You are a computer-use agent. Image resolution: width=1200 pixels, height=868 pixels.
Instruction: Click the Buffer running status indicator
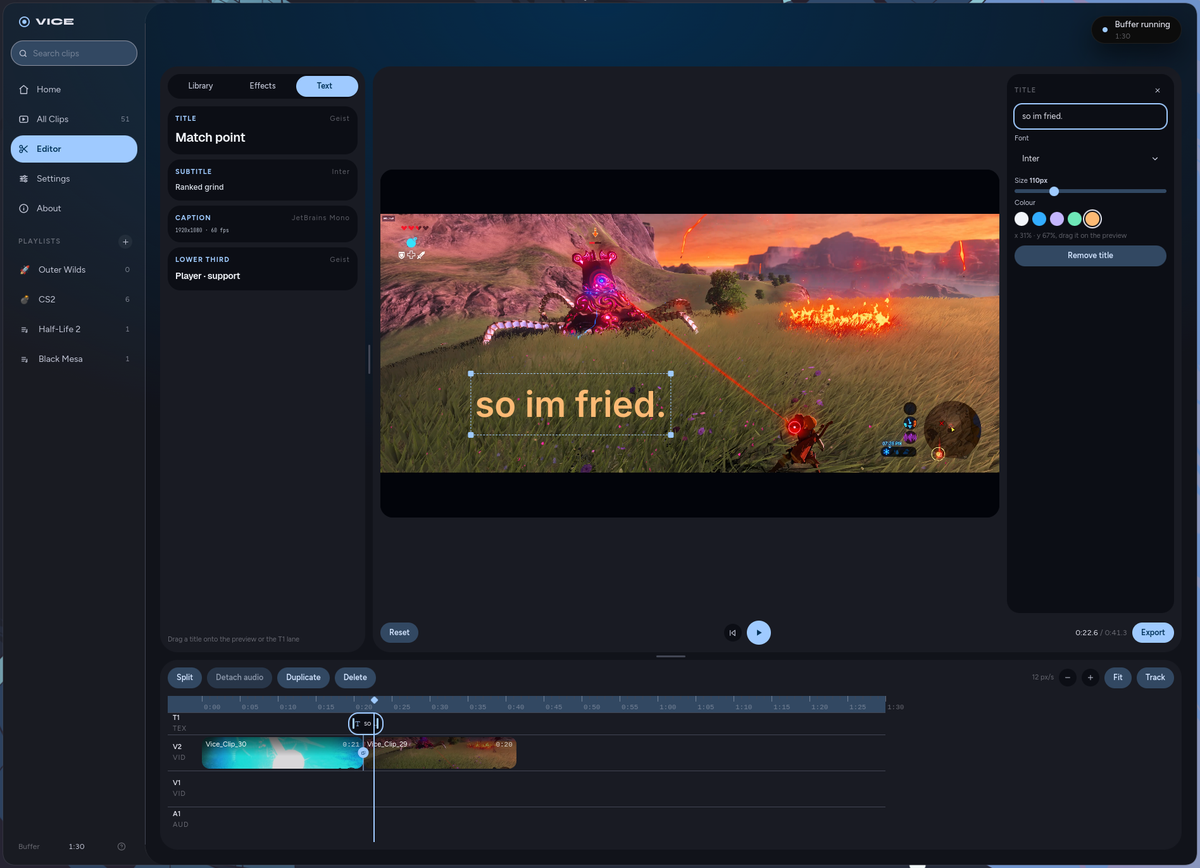click(x=1136, y=29)
